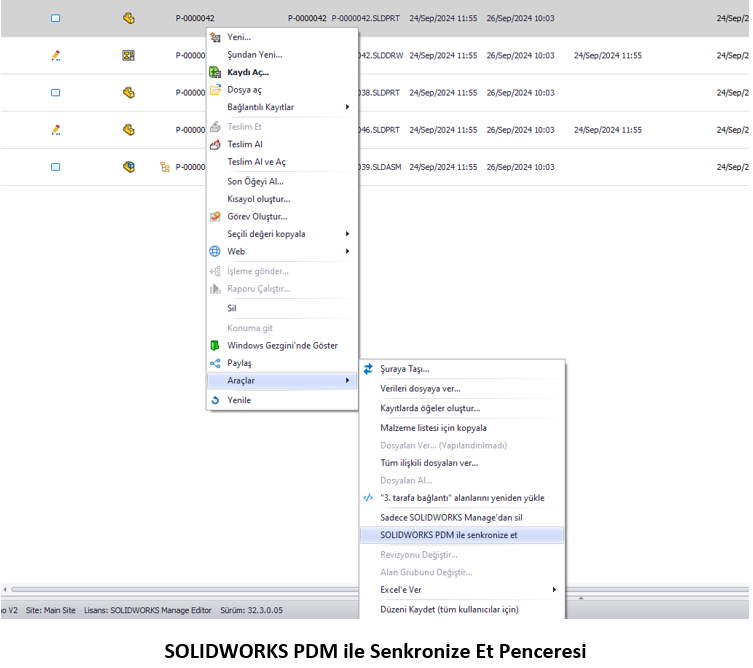
Task: Click Düzeni Kaydet (tüm kullanıcılar için)
Action: click(x=449, y=609)
